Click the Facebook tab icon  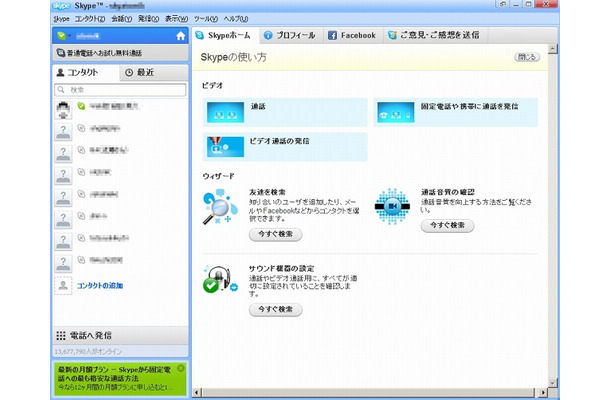(332, 35)
